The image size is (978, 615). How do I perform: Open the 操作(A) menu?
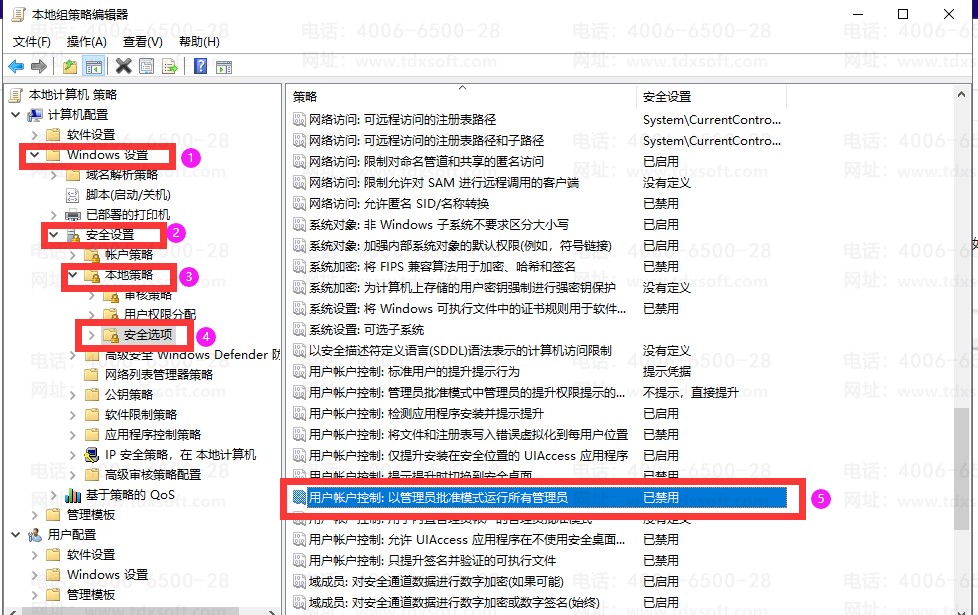point(86,41)
